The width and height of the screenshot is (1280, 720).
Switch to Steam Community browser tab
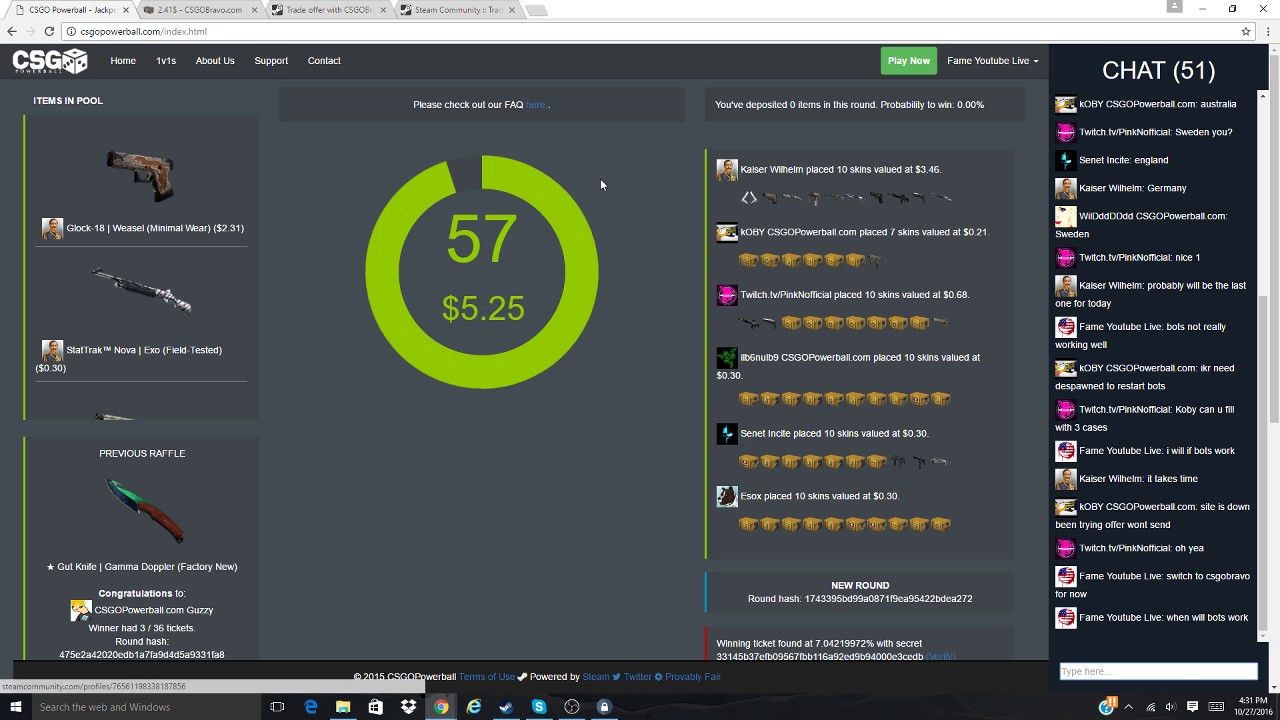pos(456,10)
